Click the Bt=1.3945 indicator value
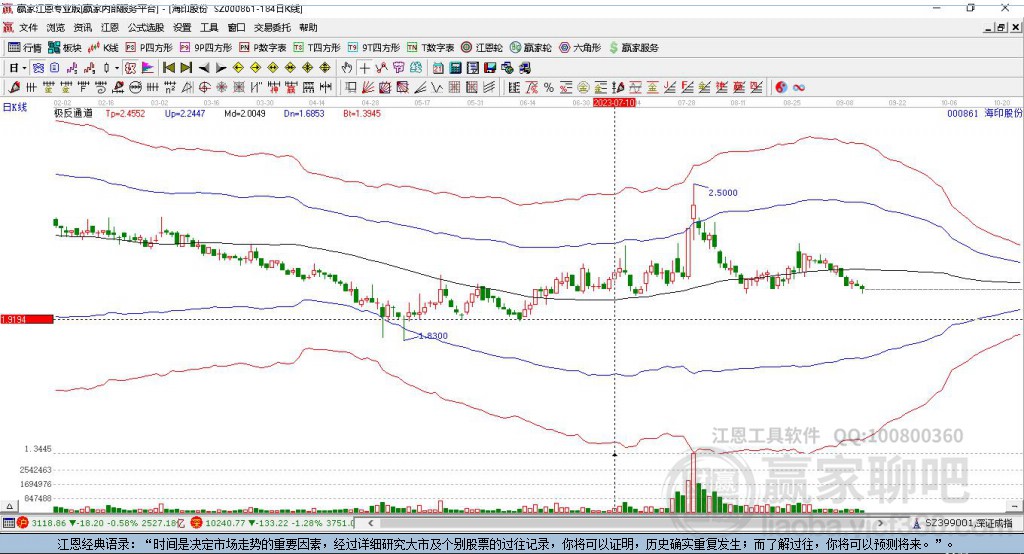 362,113
